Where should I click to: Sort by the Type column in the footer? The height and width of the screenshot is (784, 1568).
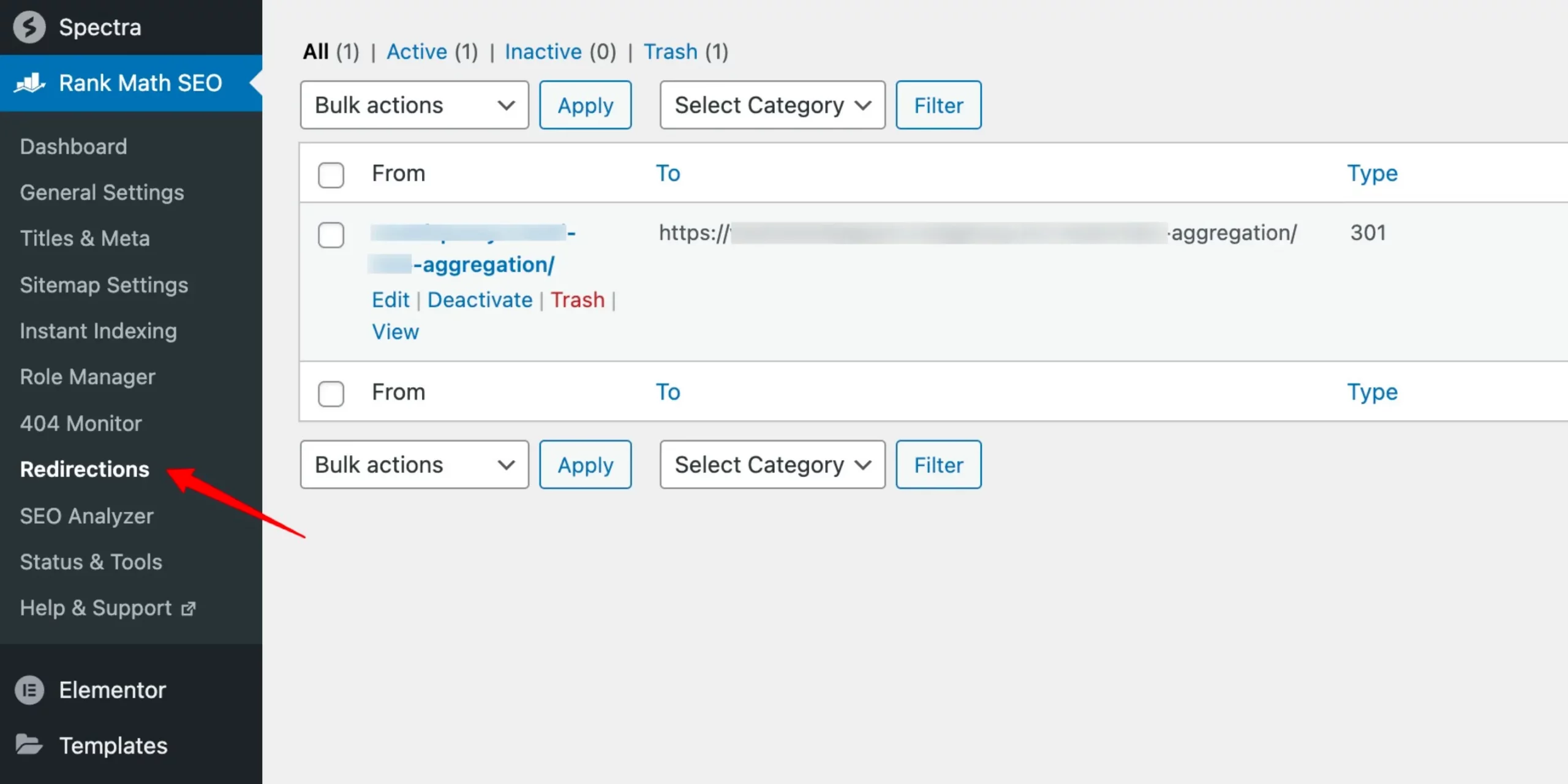click(x=1373, y=393)
